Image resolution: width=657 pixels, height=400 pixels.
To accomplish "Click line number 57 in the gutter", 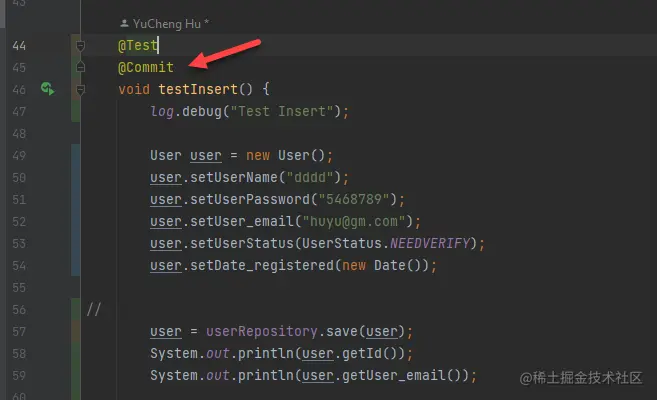I will click(x=19, y=332).
